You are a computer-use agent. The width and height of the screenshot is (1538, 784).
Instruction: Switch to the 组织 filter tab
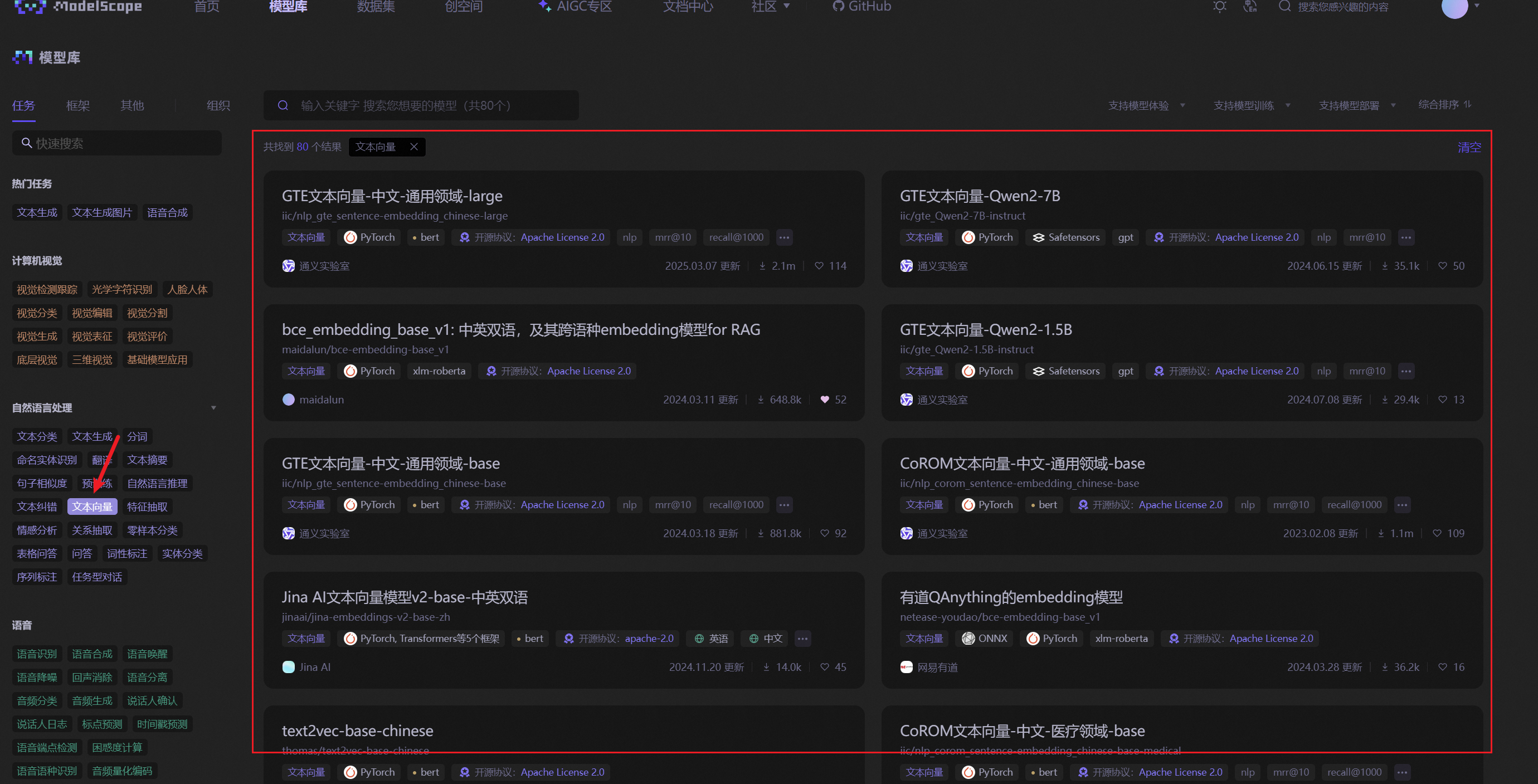click(218, 106)
